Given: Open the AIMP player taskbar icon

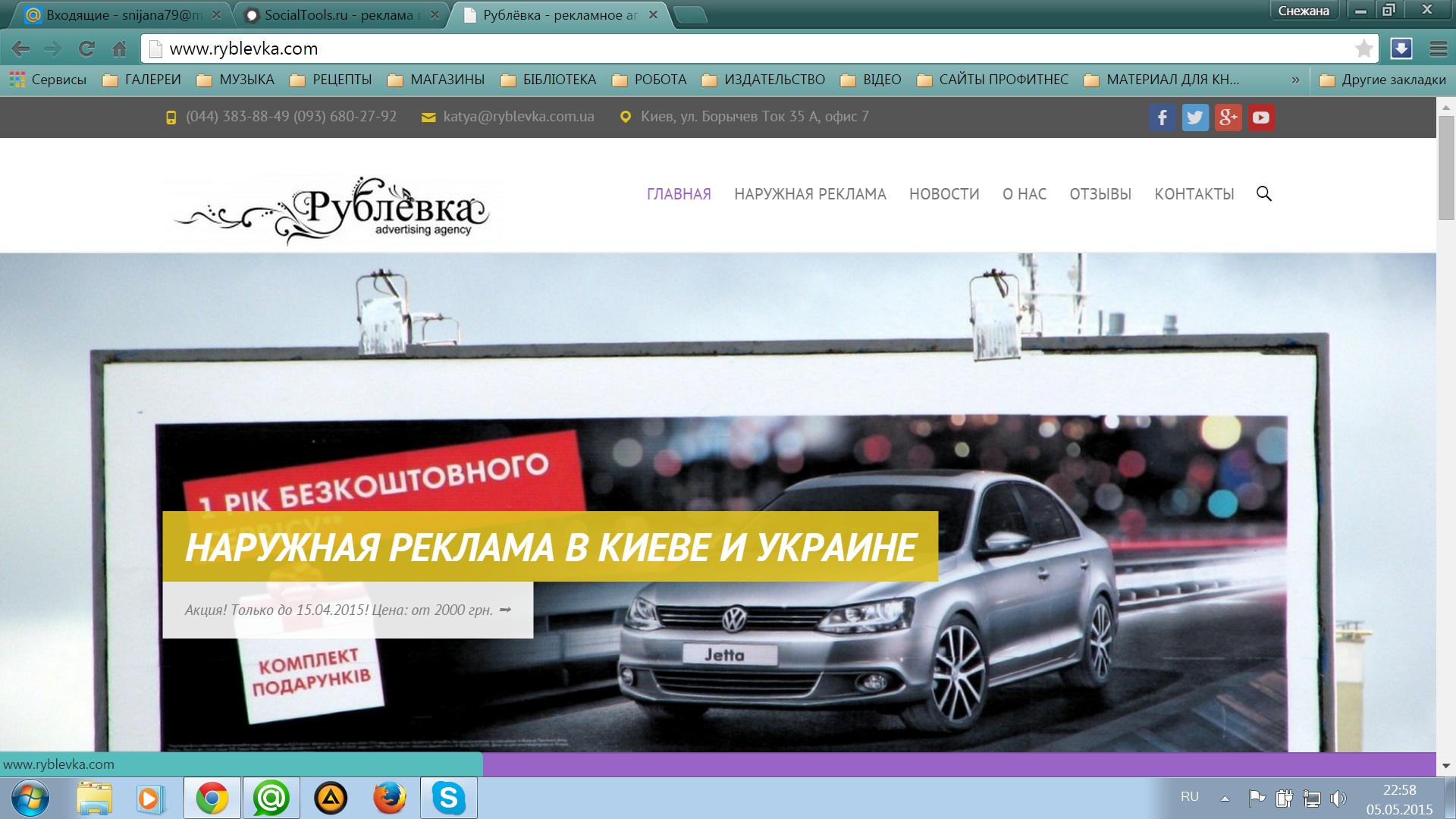Looking at the screenshot, I should pyautogui.click(x=331, y=798).
